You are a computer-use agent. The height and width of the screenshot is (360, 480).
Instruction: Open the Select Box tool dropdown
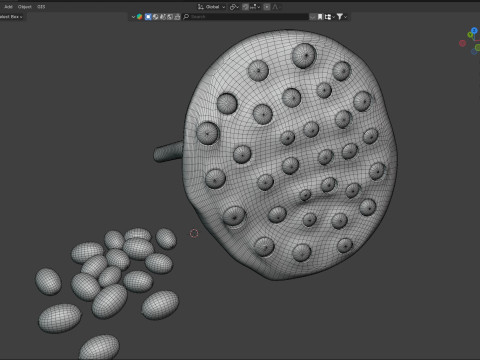click(x=11, y=17)
